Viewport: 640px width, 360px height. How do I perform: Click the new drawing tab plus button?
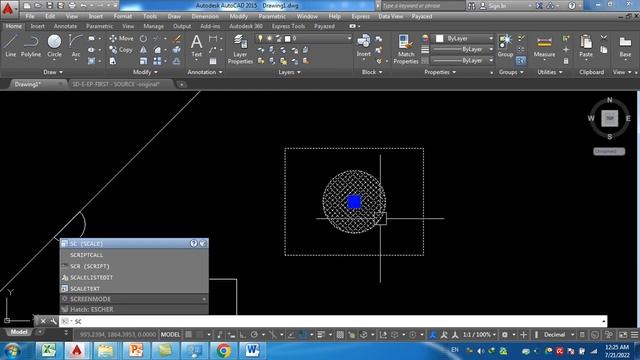pyautogui.click(x=182, y=84)
